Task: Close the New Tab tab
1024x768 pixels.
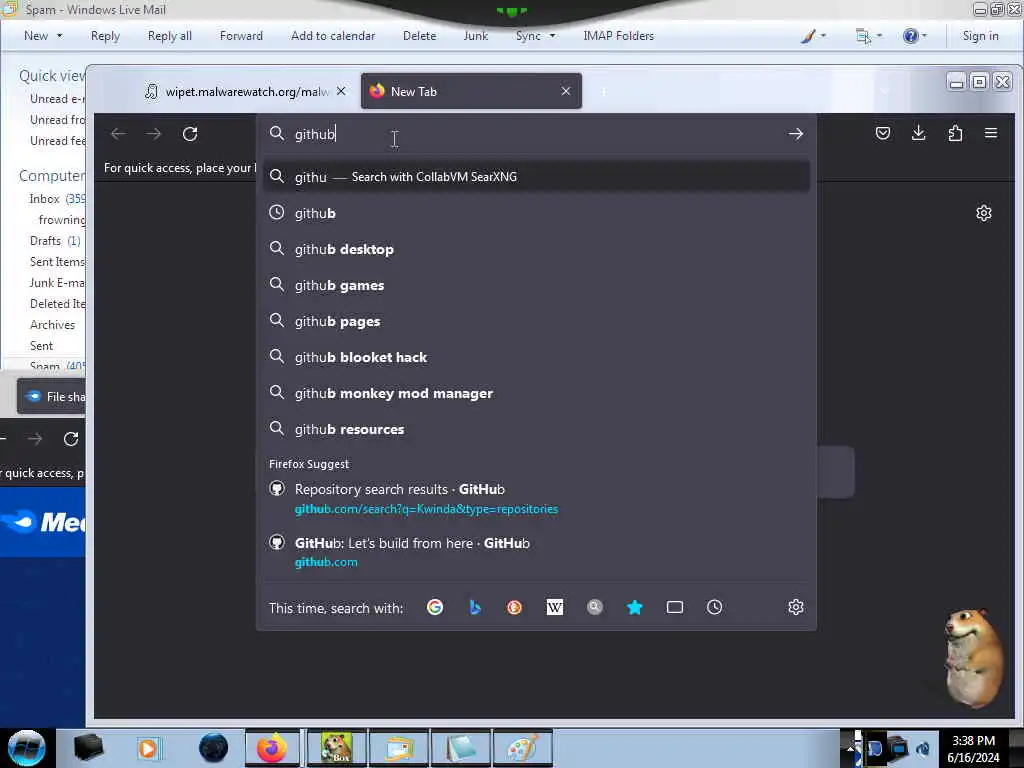Action: tap(566, 91)
